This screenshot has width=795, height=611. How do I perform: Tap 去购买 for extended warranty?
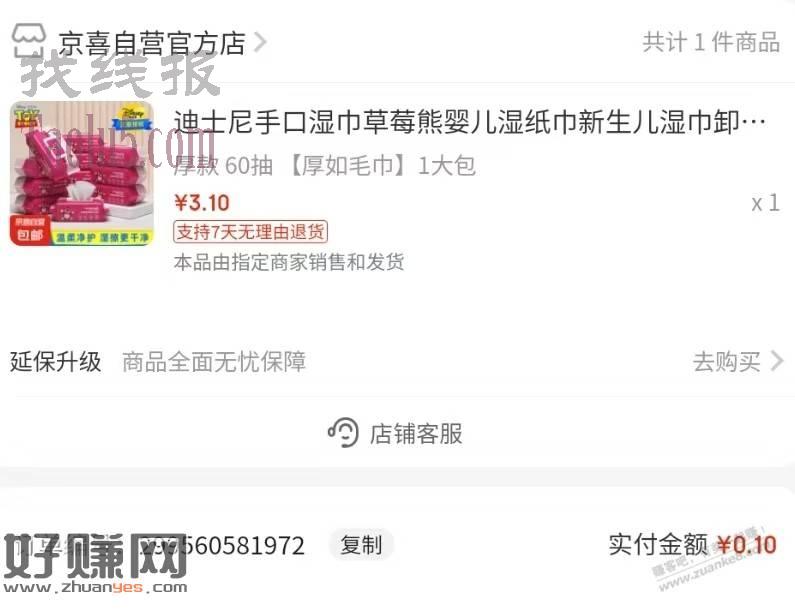point(727,362)
